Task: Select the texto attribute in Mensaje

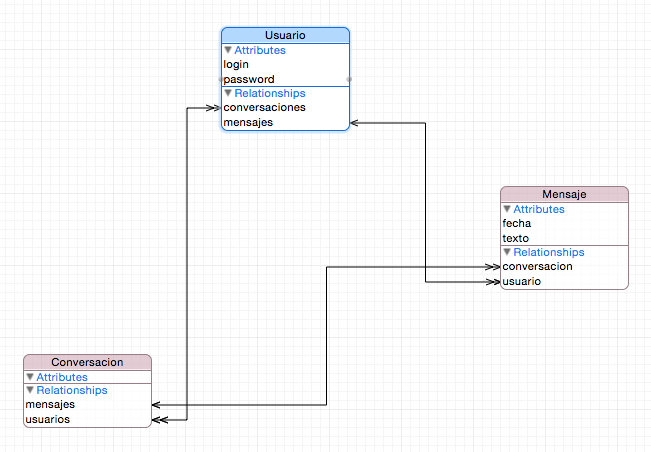Action: coord(516,239)
